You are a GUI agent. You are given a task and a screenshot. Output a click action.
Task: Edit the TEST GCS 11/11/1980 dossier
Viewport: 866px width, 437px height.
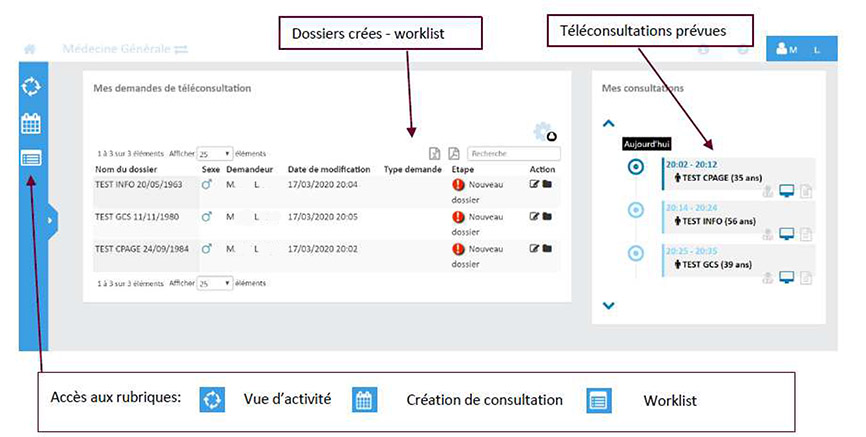click(534, 217)
